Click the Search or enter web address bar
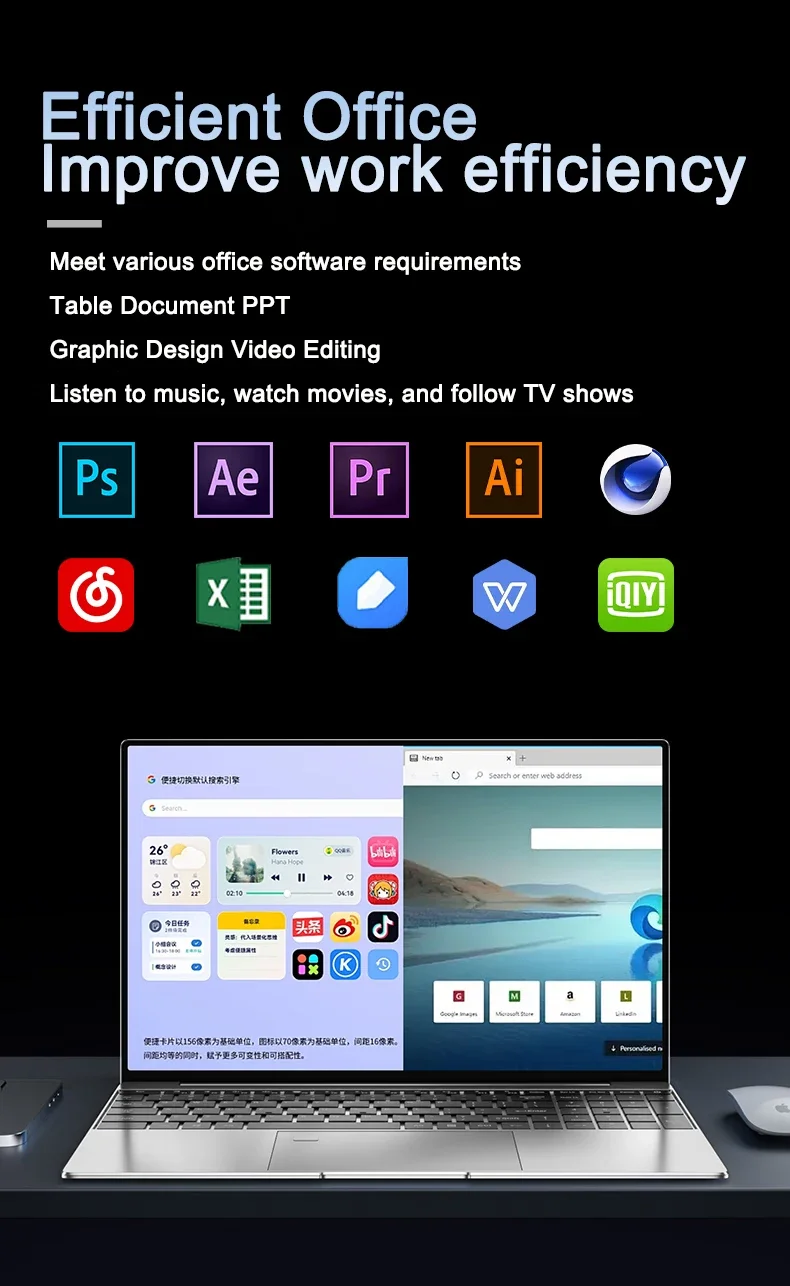The width and height of the screenshot is (790, 1286). point(566,775)
